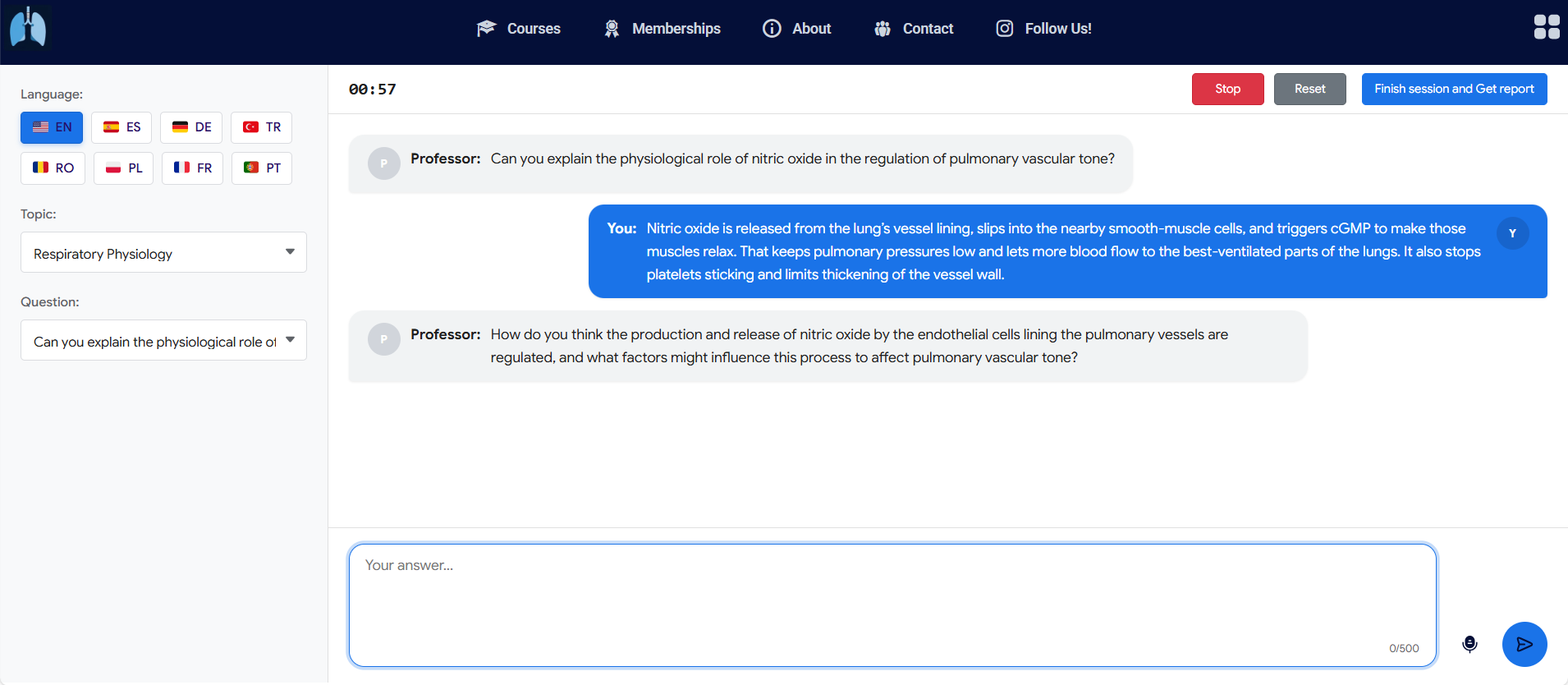The image size is (1568, 685).
Task: Open the Question dropdown
Action: (x=163, y=341)
